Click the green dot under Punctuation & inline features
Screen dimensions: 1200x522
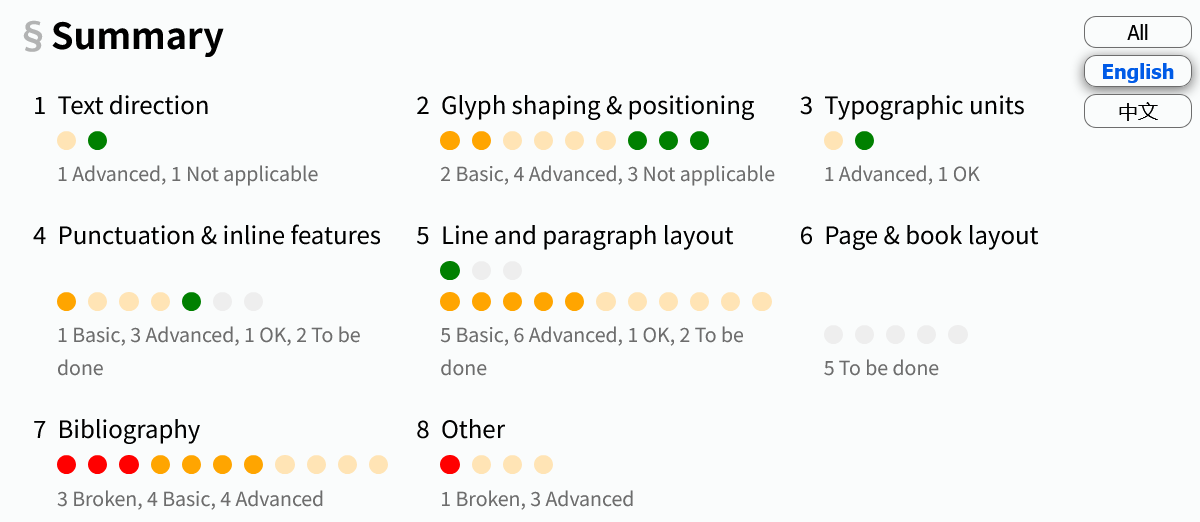pos(192,301)
